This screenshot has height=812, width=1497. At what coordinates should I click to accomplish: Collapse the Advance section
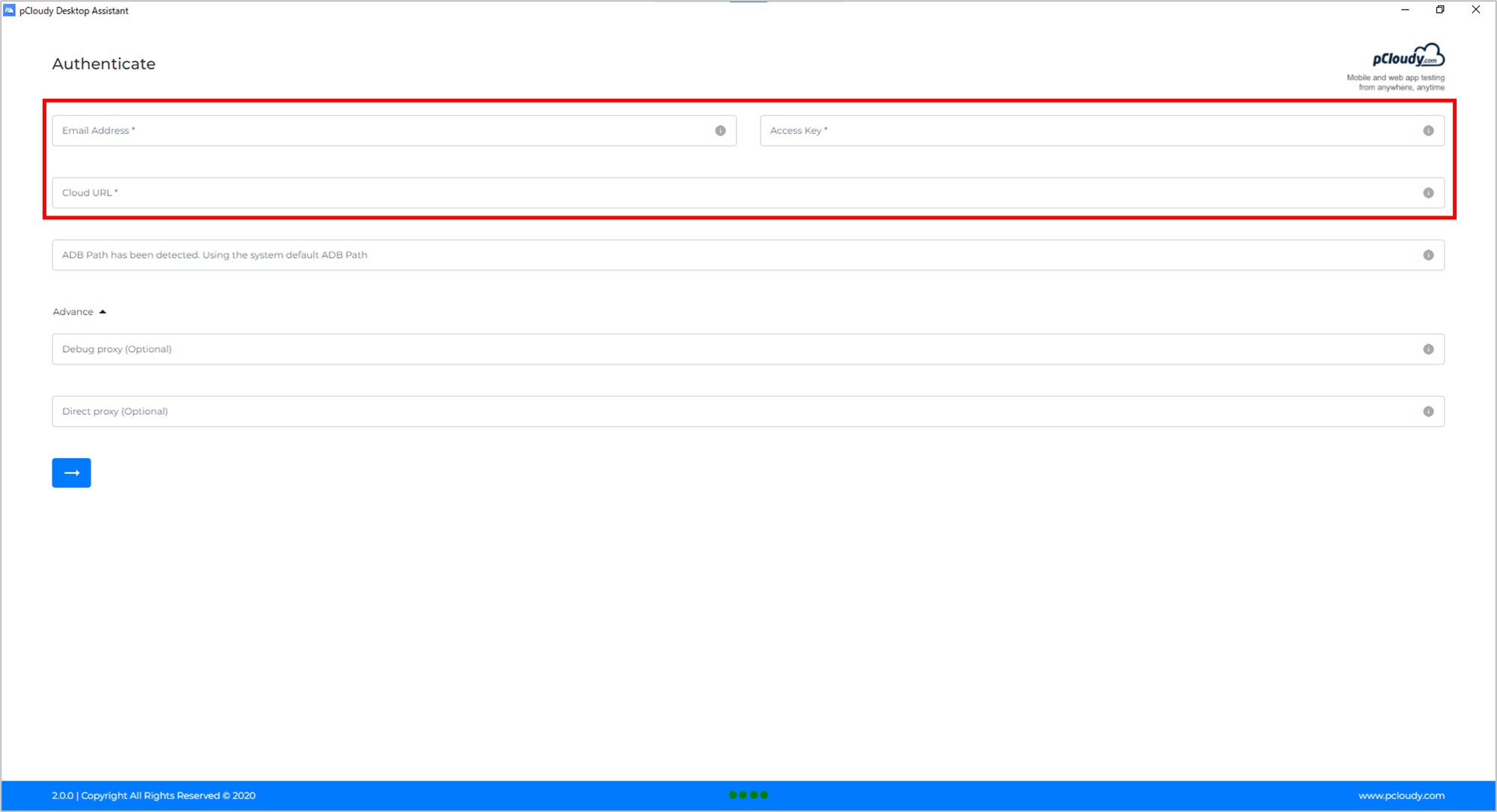click(79, 311)
